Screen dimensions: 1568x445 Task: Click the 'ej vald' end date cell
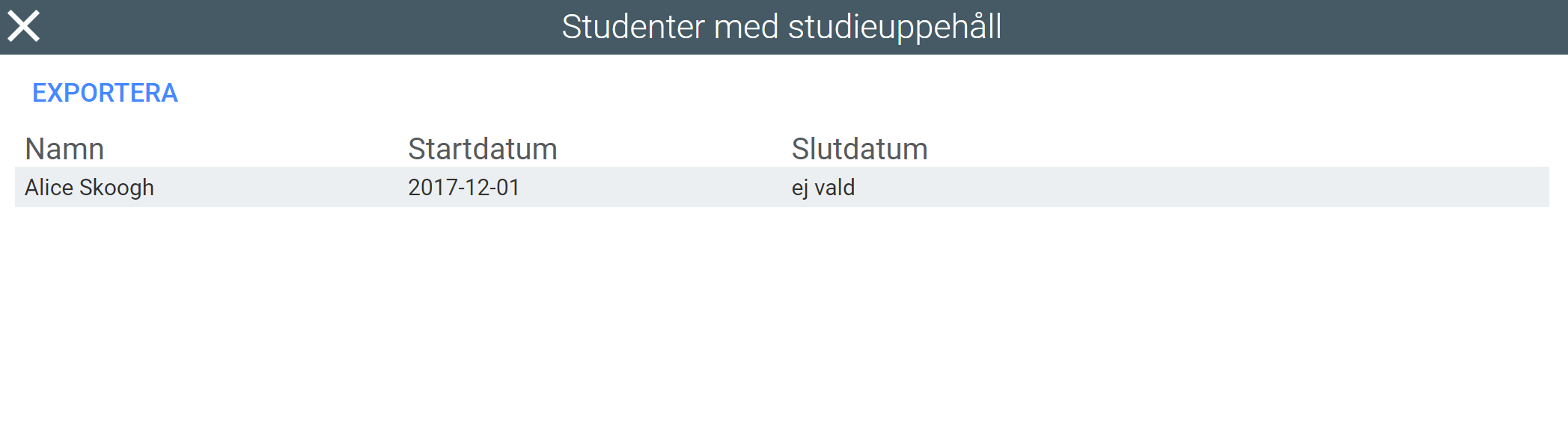(x=823, y=187)
